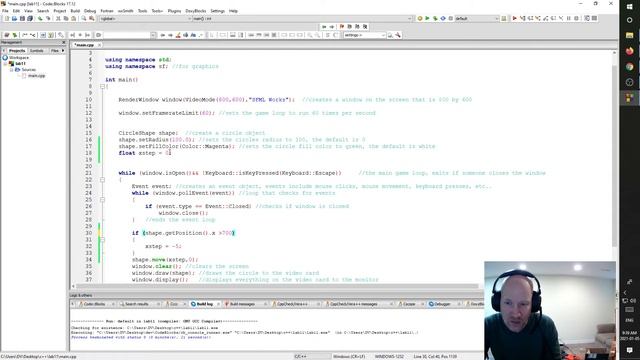The height and width of the screenshot is (360, 640).
Task: Switch to the CppCheck/Vera++ messages tab
Action: pyautogui.click(x=353, y=304)
